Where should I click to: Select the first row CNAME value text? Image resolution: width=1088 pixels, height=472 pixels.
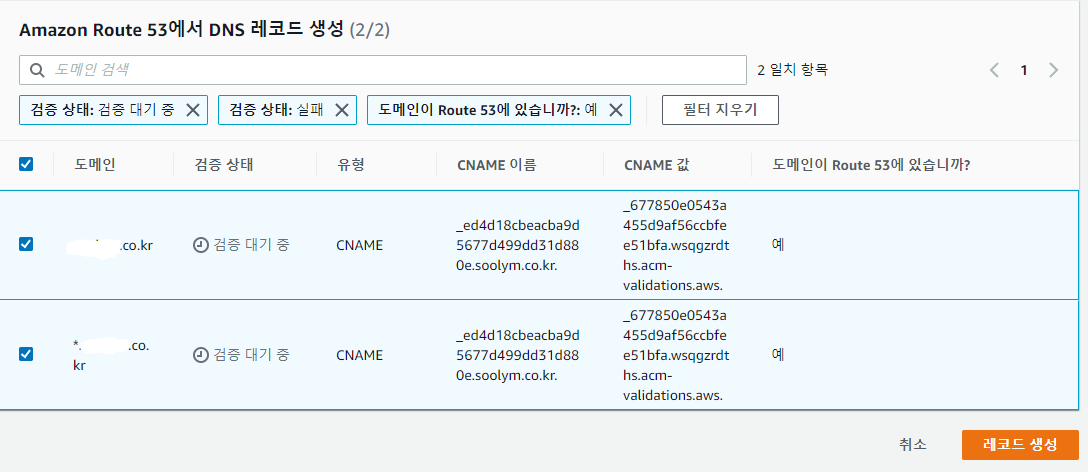pos(676,245)
